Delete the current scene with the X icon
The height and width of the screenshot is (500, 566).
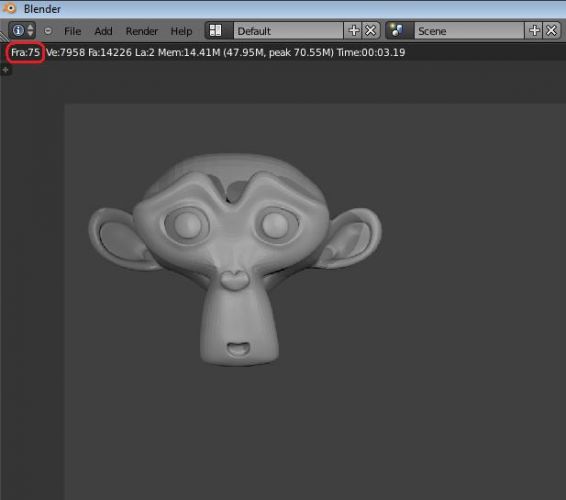552,31
